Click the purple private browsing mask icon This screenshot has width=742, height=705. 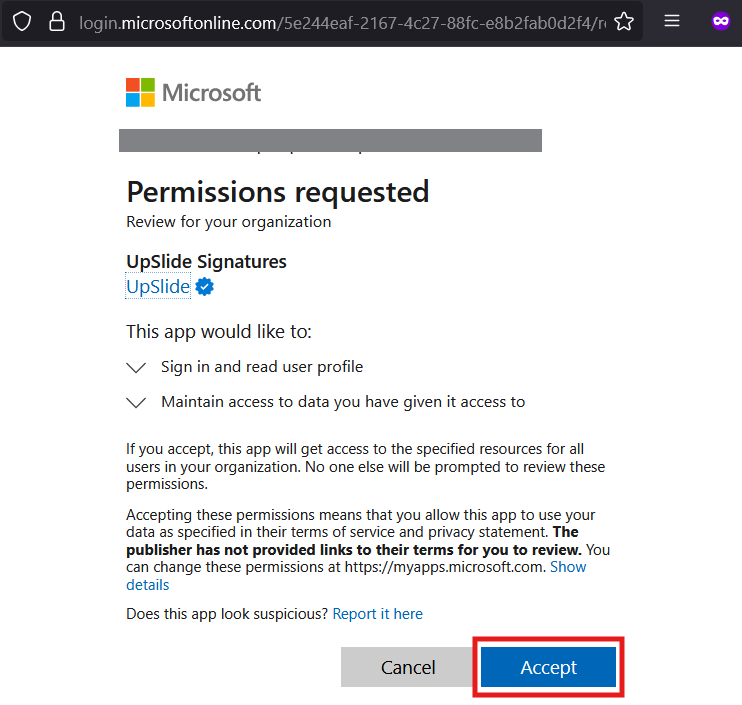point(721,21)
